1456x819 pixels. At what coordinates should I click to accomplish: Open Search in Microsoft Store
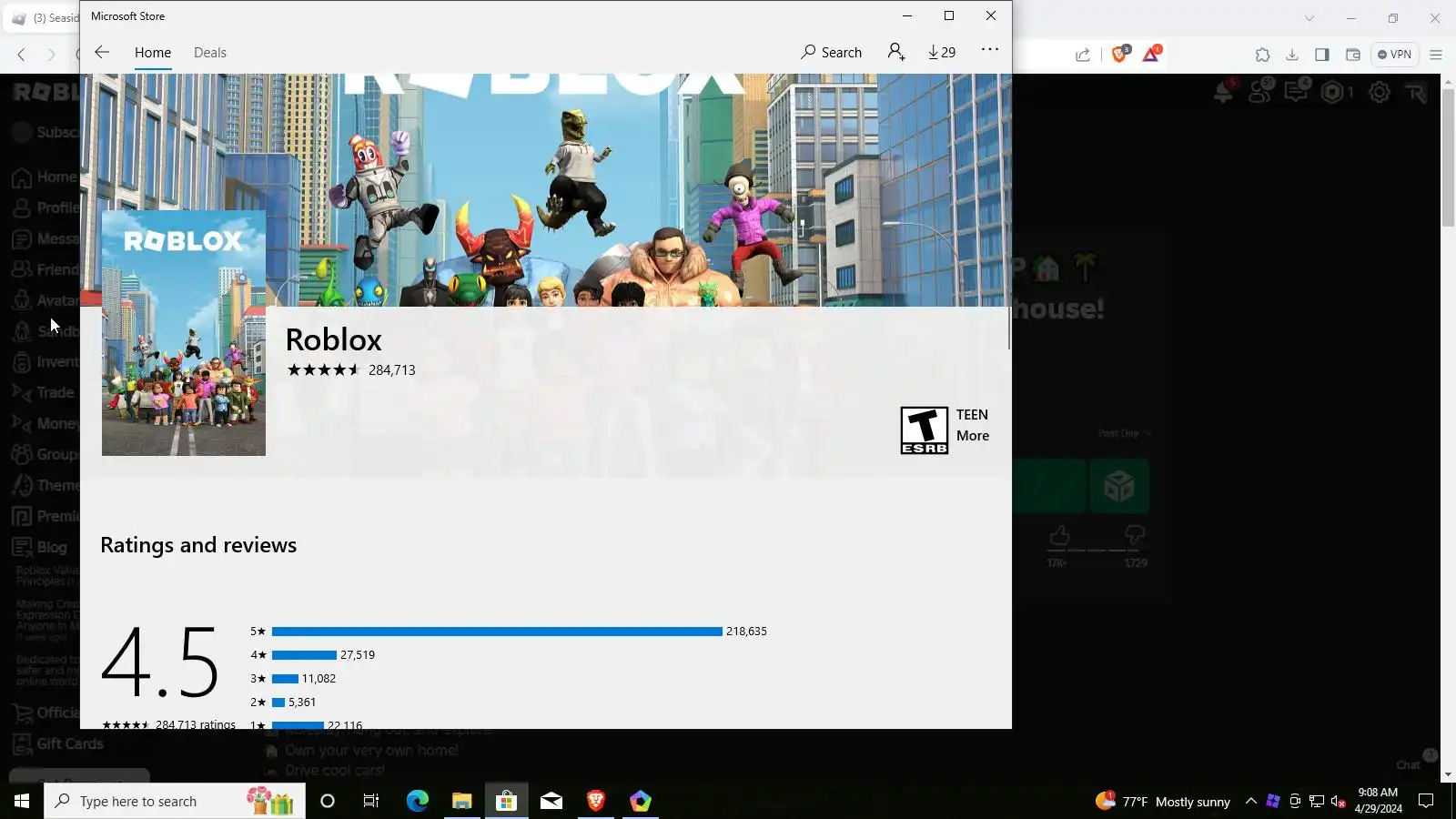pyautogui.click(x=831, y=53)
